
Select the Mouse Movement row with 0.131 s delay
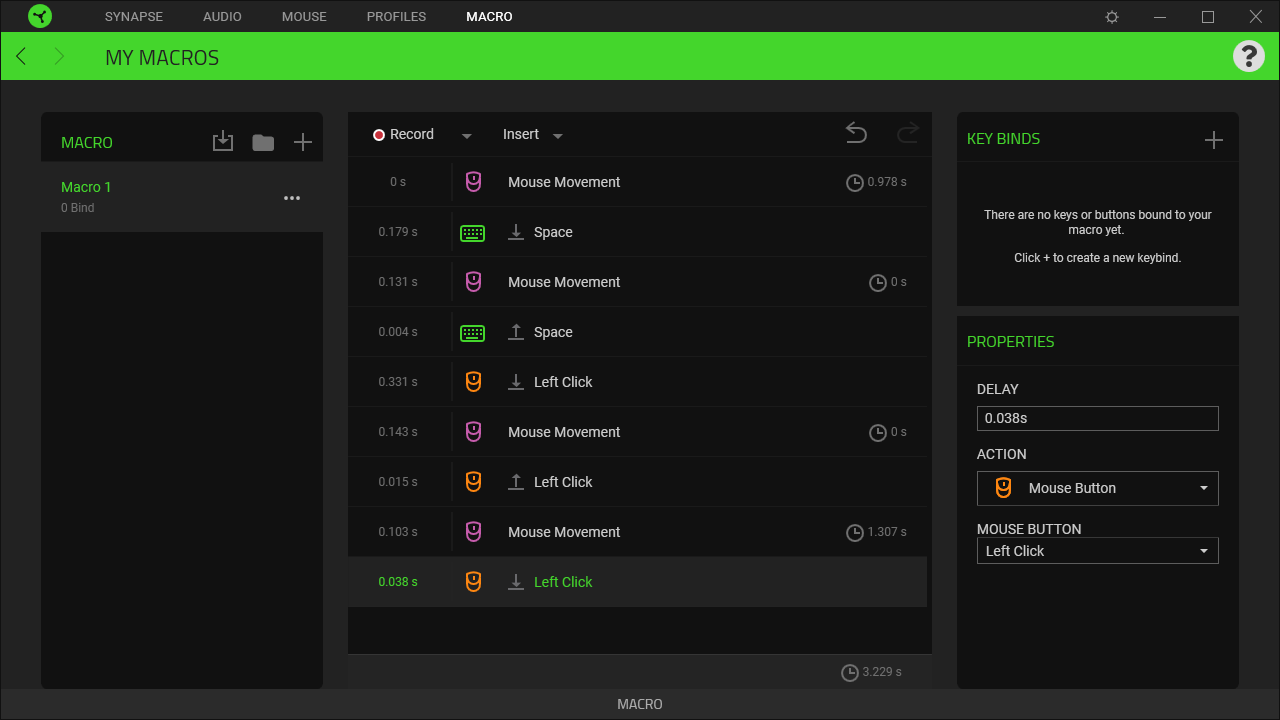coord(637,282)
